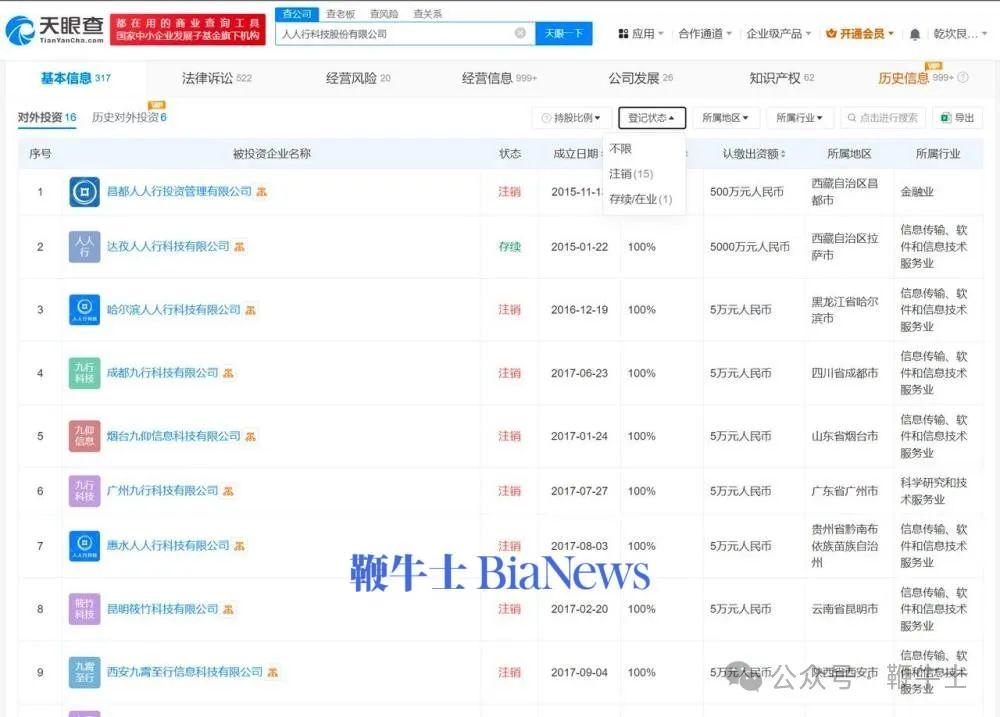This screenshot has height=717, width=1000.
Task: Open the 经营信息 tab
Action: [x=499, y=78]
